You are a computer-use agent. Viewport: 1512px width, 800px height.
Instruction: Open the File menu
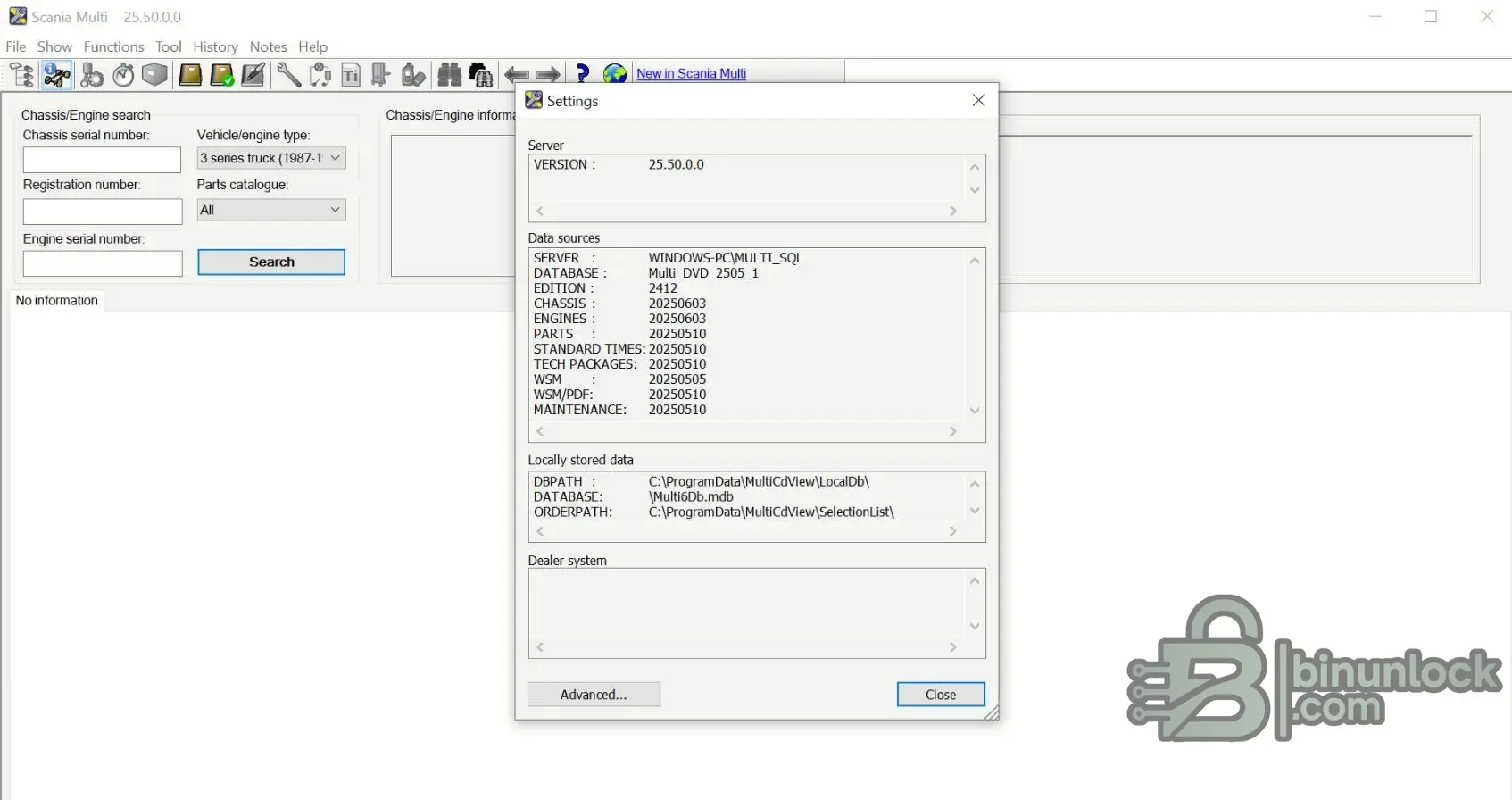coord(16,46)
